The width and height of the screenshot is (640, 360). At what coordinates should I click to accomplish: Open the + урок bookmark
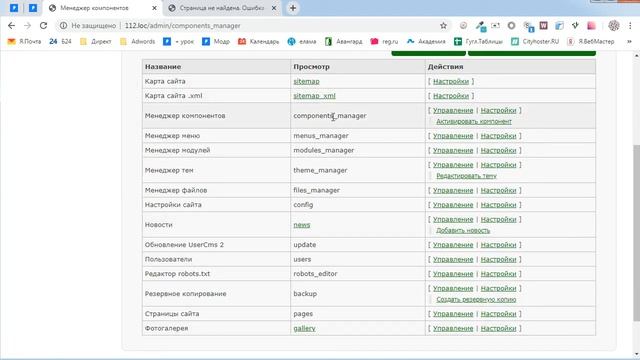click(x=178, y=41)
